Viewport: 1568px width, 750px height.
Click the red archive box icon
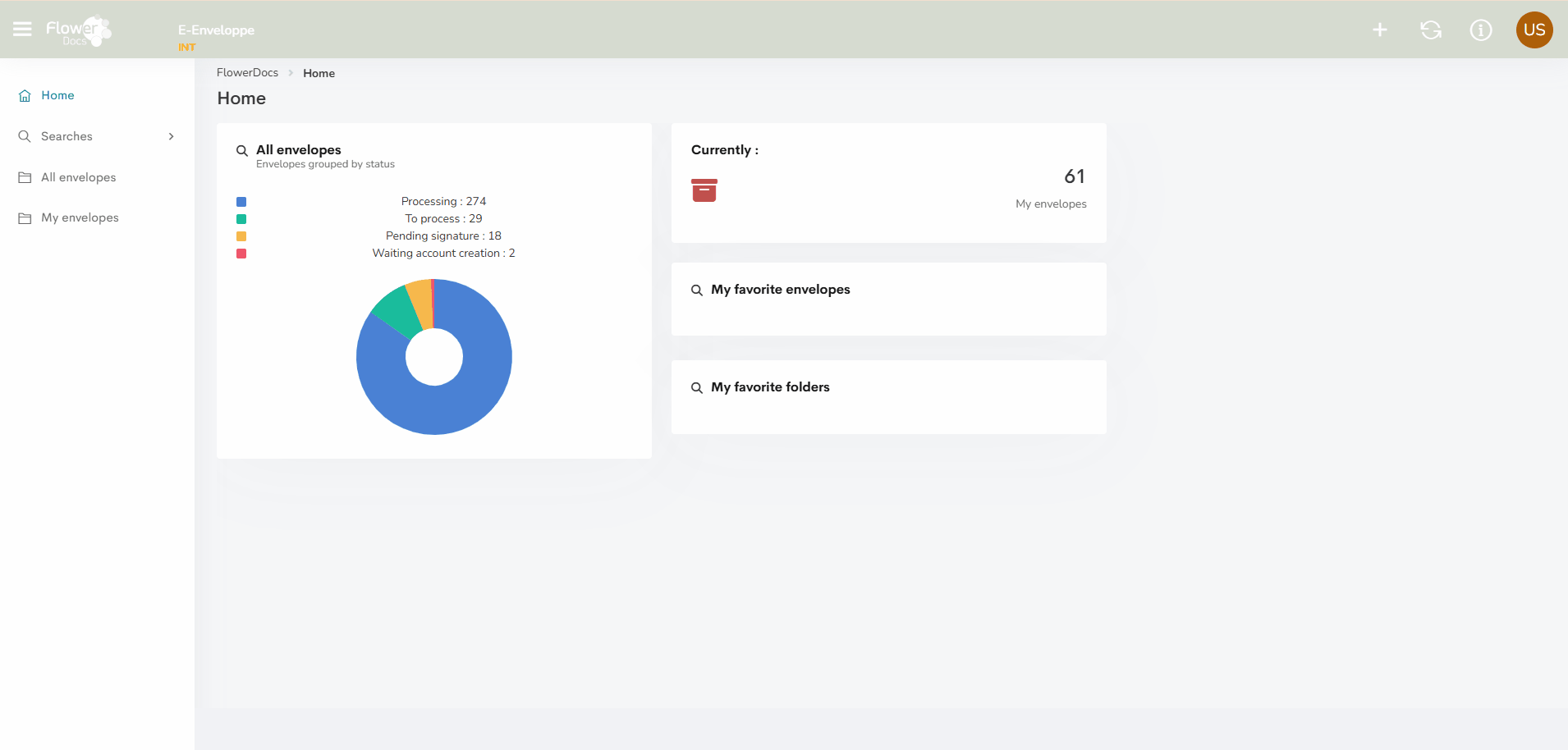704,190
